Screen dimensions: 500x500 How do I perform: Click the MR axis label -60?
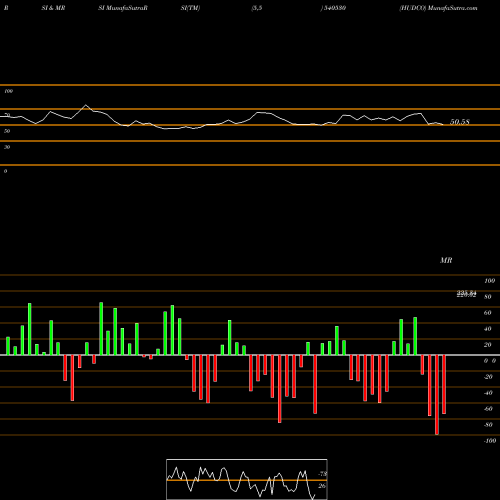[488, 409]
